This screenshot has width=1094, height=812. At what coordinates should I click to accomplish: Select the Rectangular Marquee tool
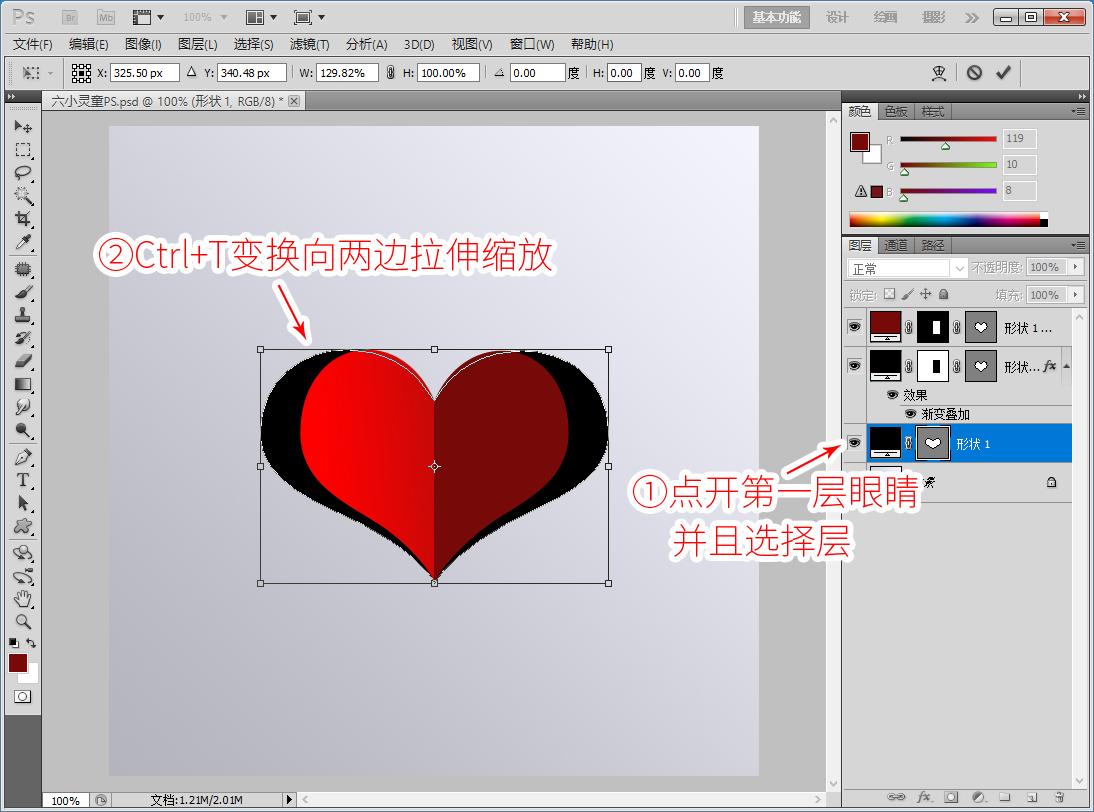click(x=22, y=150)
